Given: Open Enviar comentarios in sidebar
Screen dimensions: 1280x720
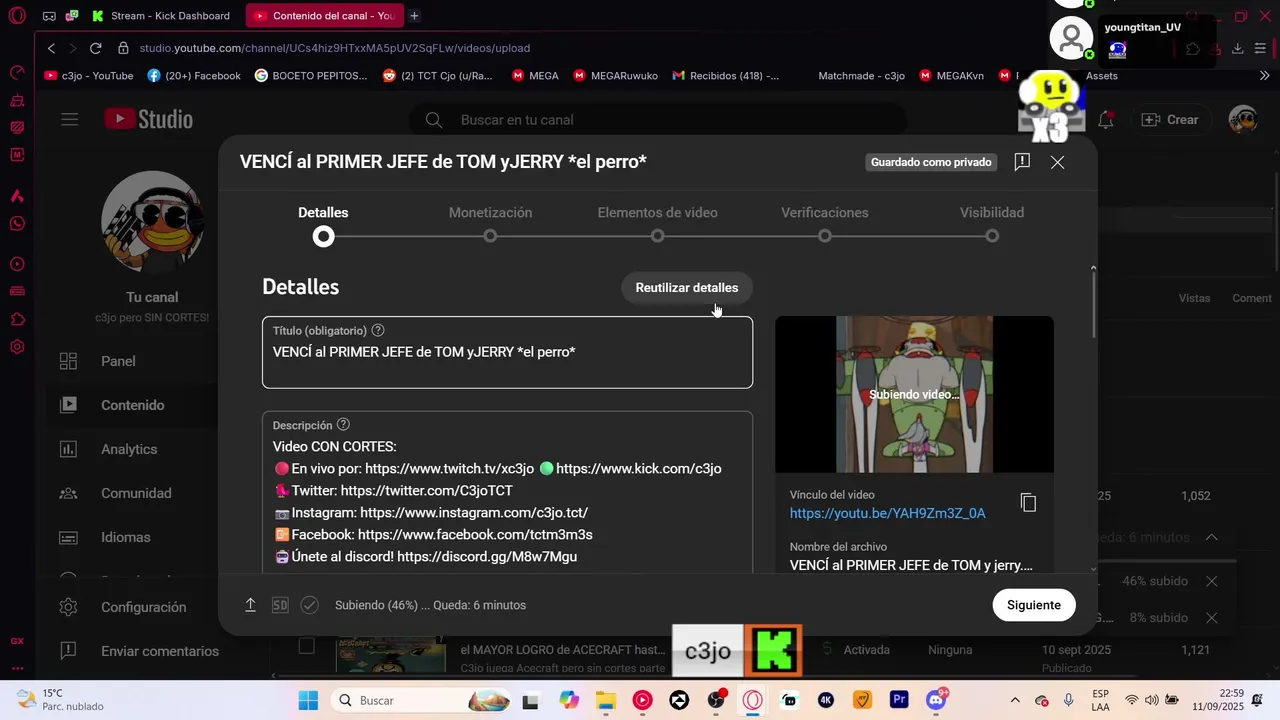Looking at the screenshot, I should click(x=159, y=651).
